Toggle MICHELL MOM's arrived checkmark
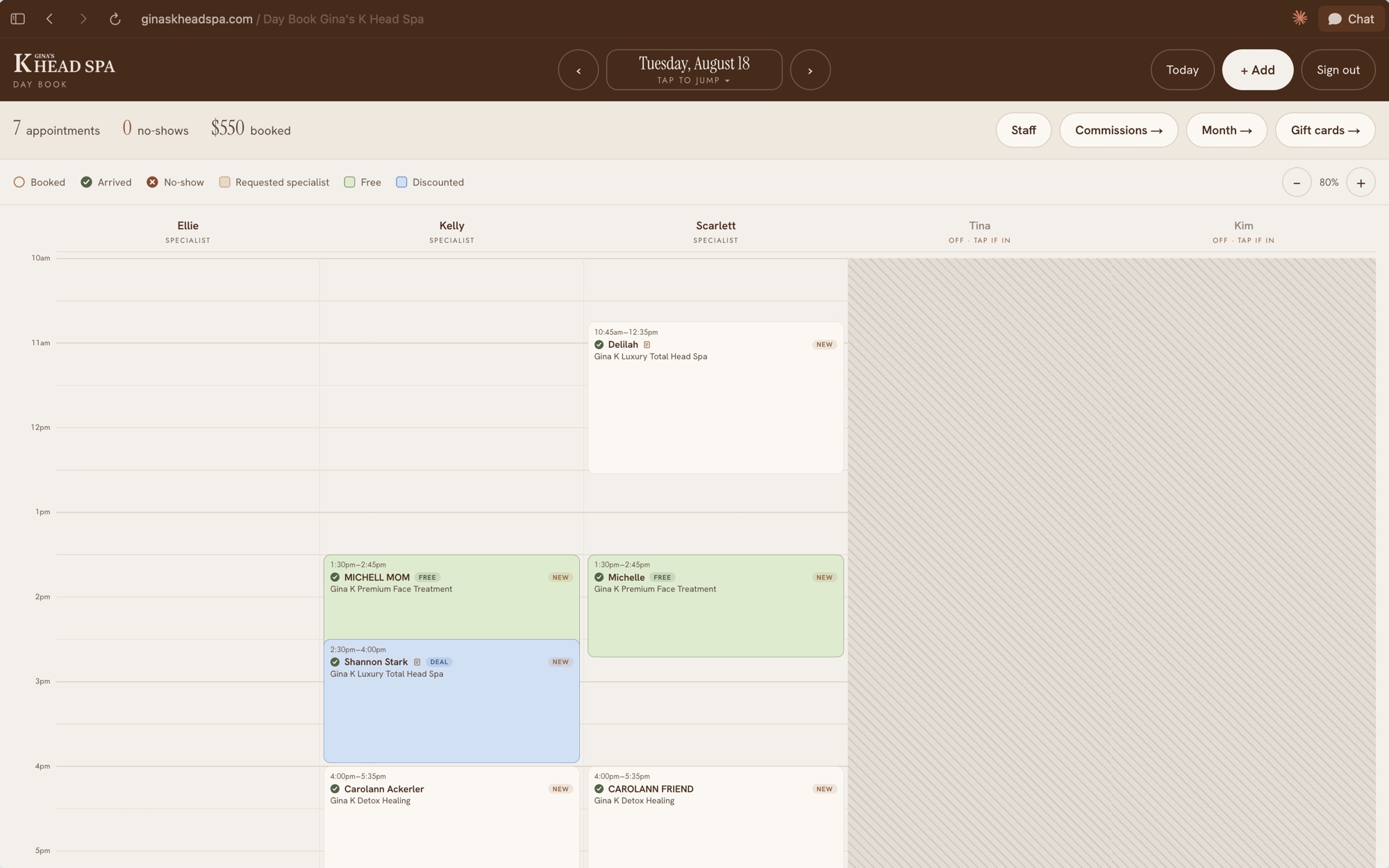Image resolution: width=1389 pixels, height=868 pixels. click(335, 577)
